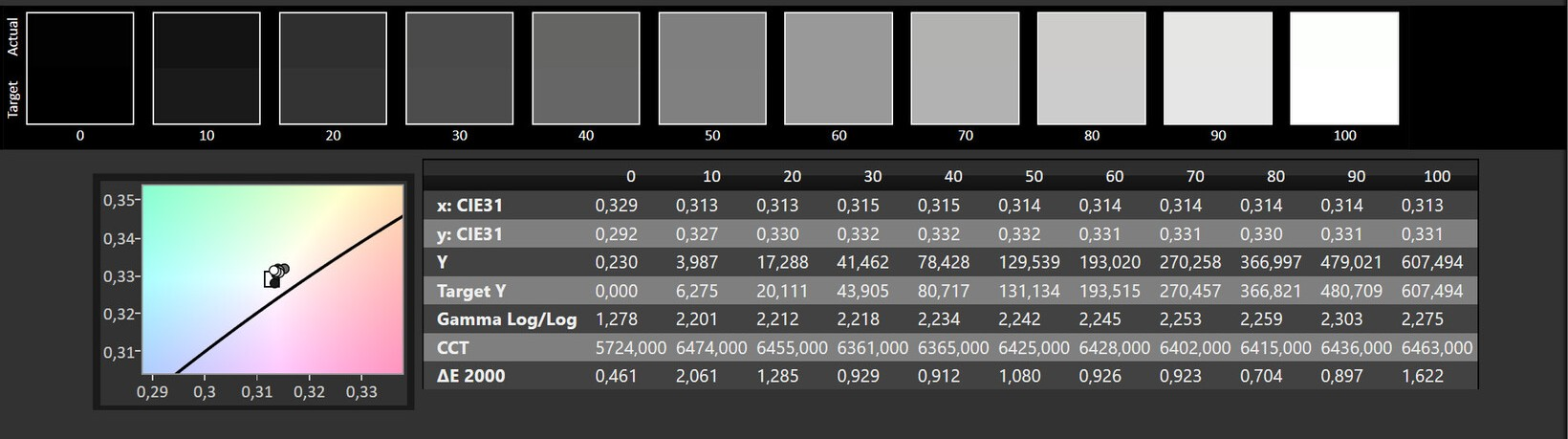The image size is (1568, 439).
Task: Select CCT value 6361,000
Action: coord(873,348)
